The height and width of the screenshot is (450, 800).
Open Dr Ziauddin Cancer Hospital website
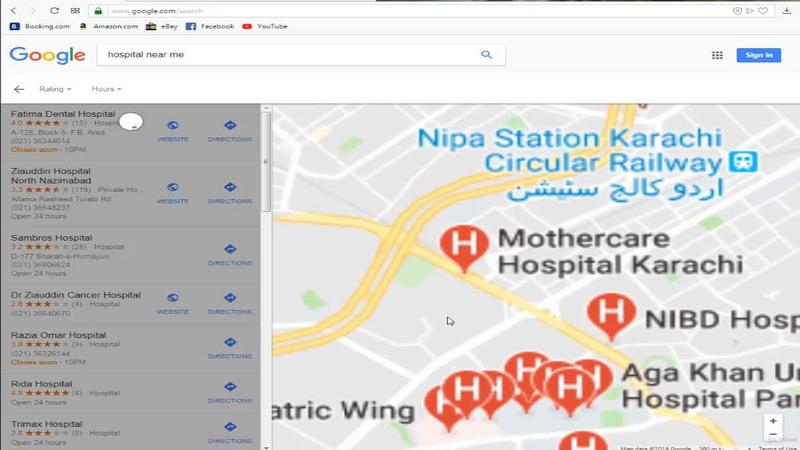coord(173,303)
